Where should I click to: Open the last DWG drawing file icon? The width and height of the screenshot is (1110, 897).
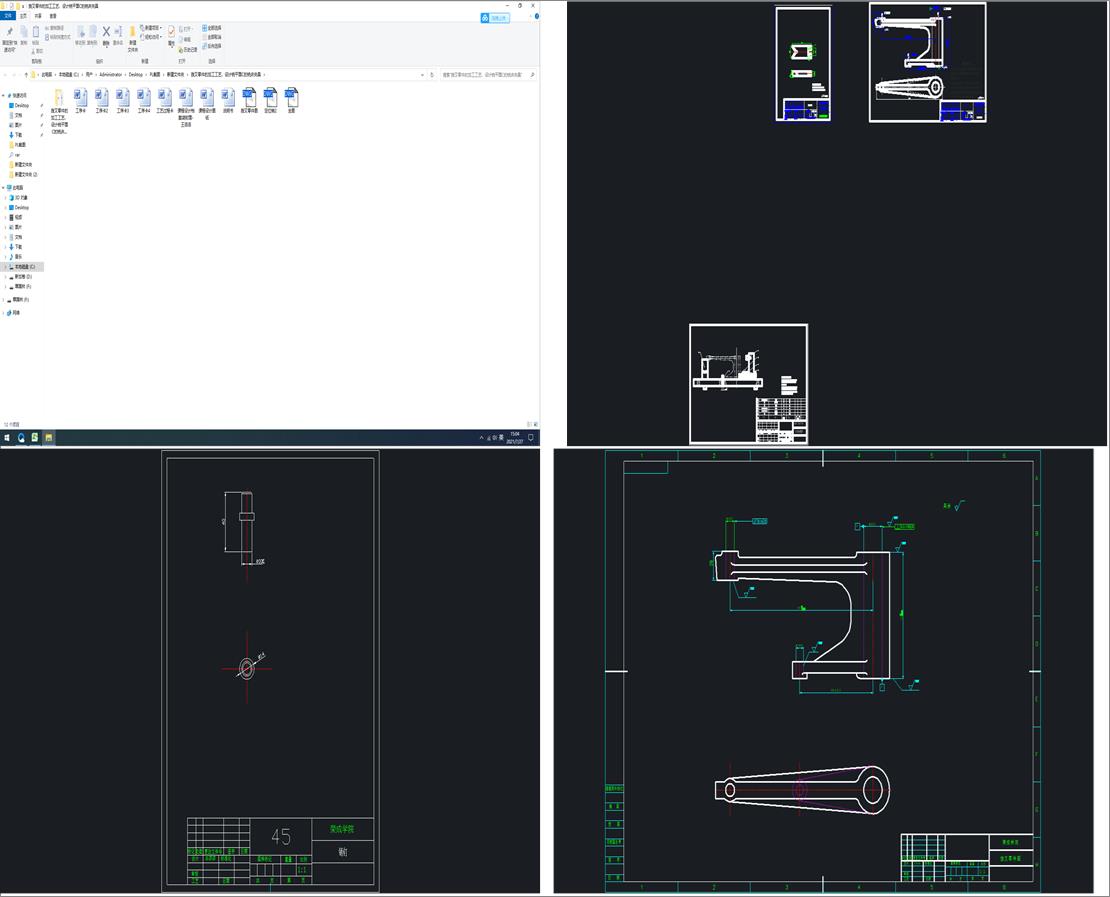[x=291, y=97]
